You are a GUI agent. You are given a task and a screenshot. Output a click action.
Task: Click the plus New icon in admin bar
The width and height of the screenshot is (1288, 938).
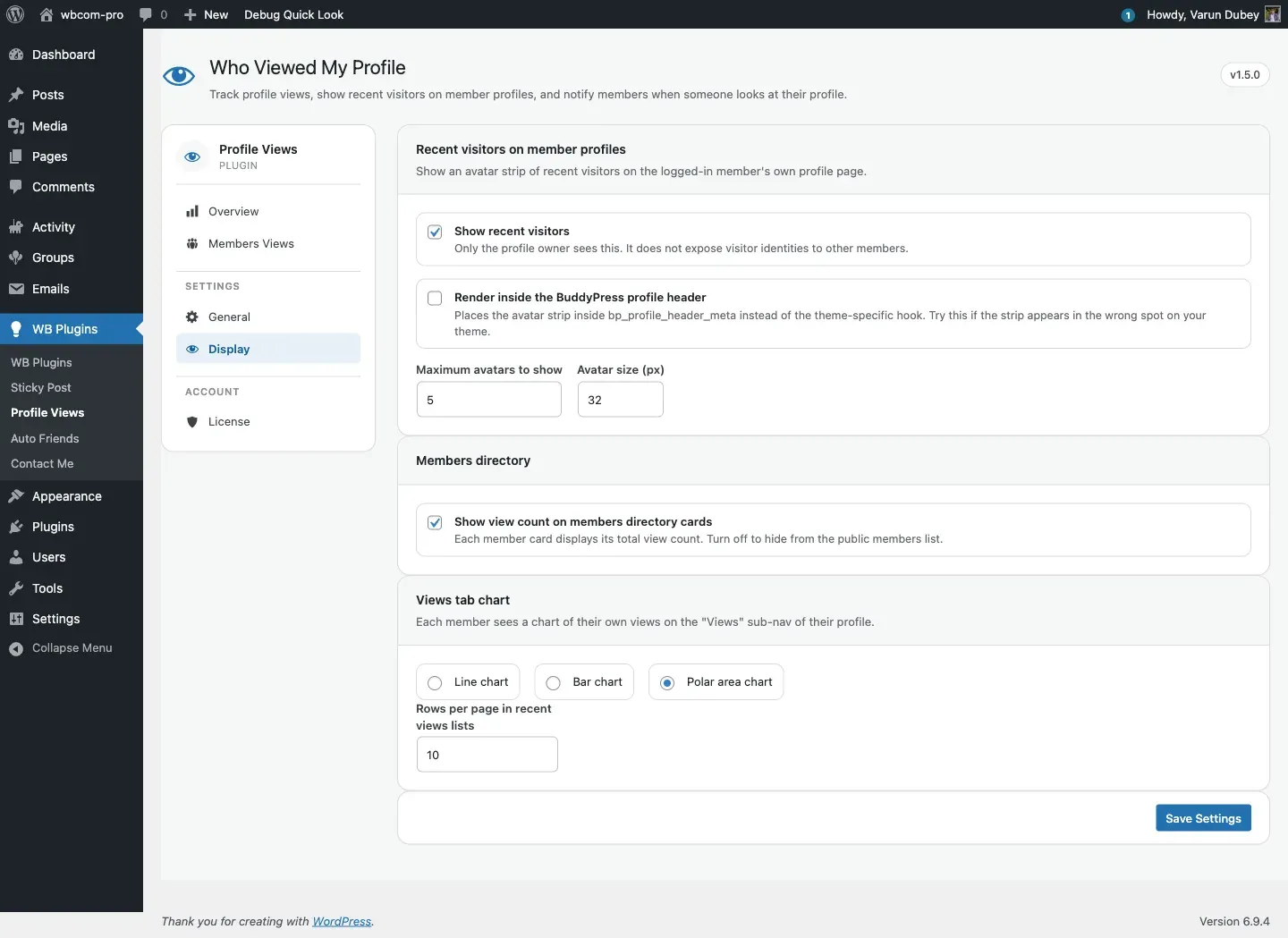[x=190, y=14]
